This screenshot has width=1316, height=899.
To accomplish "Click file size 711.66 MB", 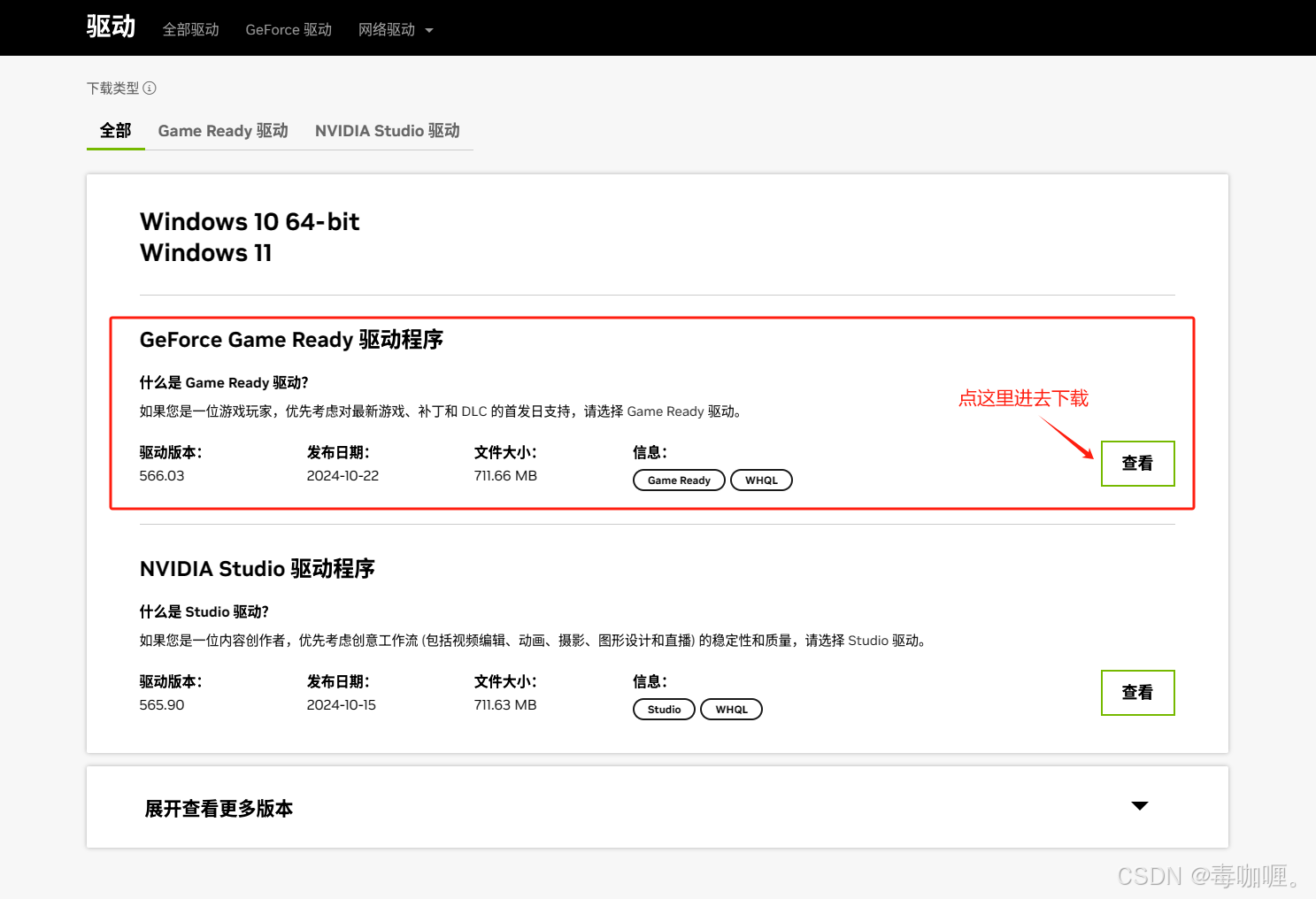I will 505,476.
